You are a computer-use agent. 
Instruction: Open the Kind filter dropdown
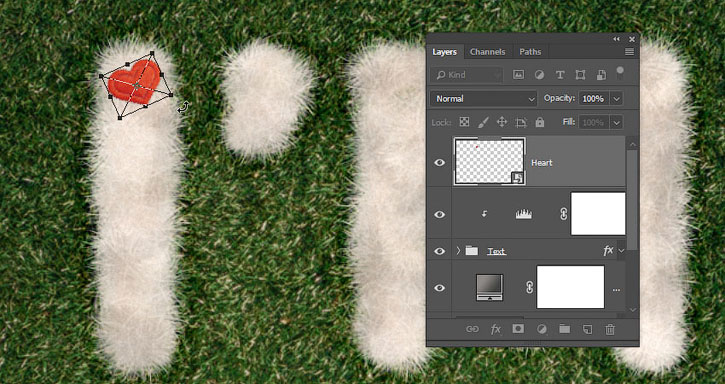466,75
